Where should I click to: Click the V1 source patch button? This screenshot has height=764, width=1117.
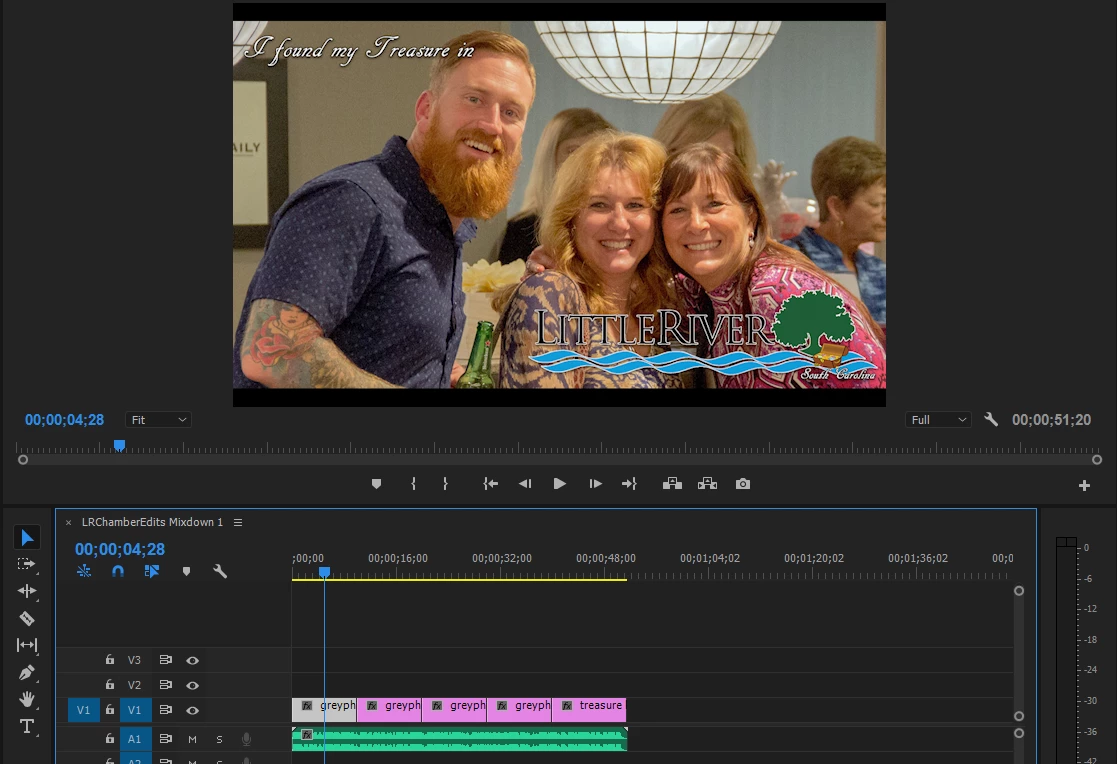coord(83,710)
